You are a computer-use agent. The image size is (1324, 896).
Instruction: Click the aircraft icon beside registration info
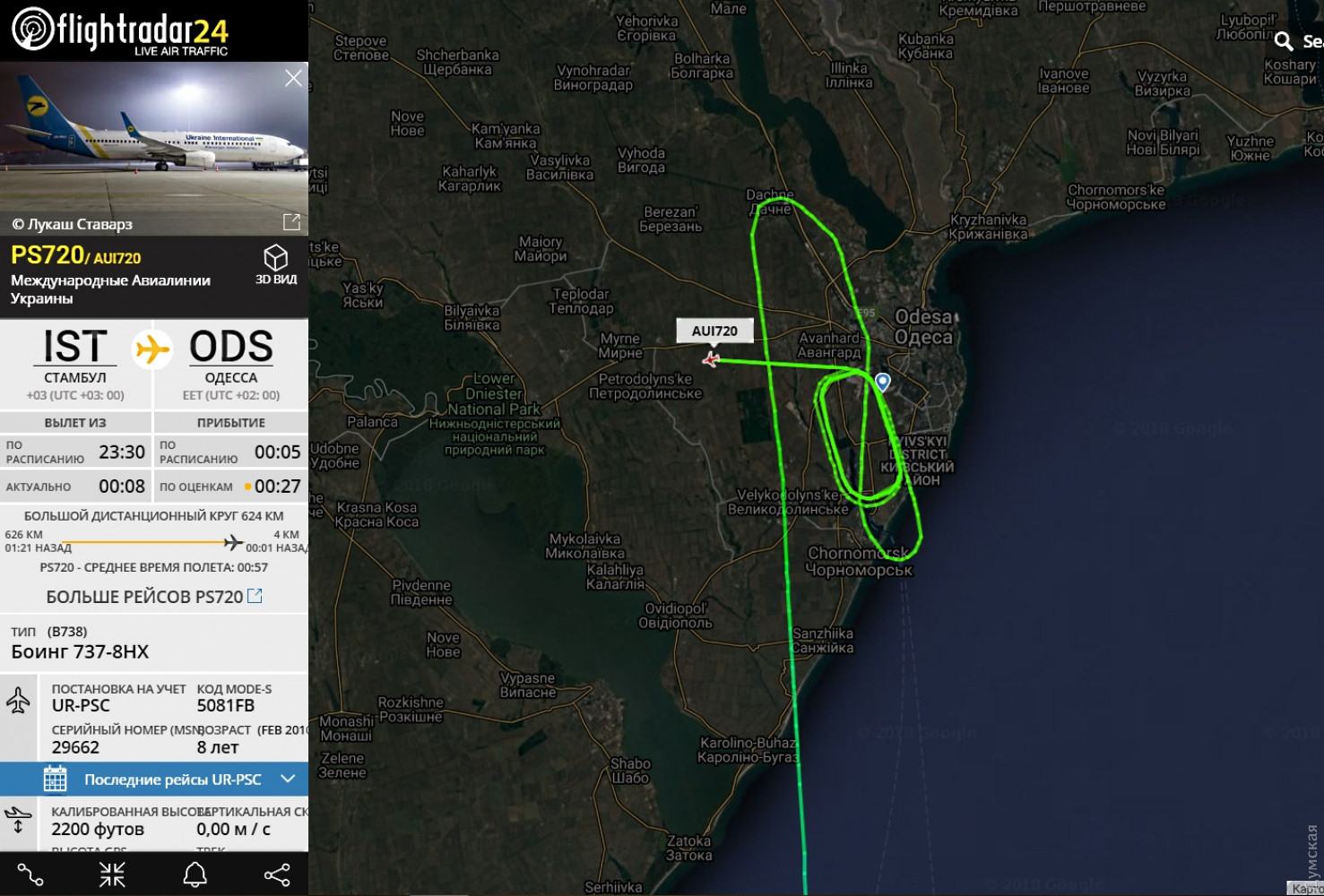tap(18, 700)
